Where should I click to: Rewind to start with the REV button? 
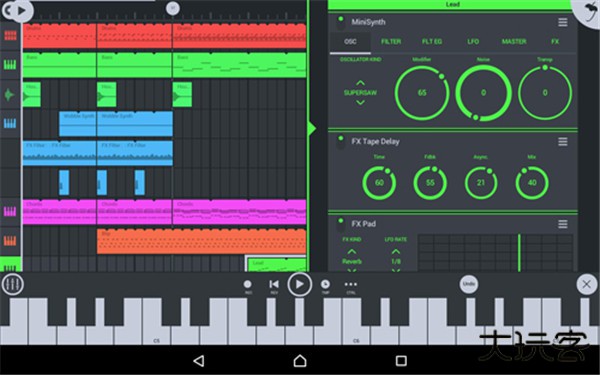(274, 284)
